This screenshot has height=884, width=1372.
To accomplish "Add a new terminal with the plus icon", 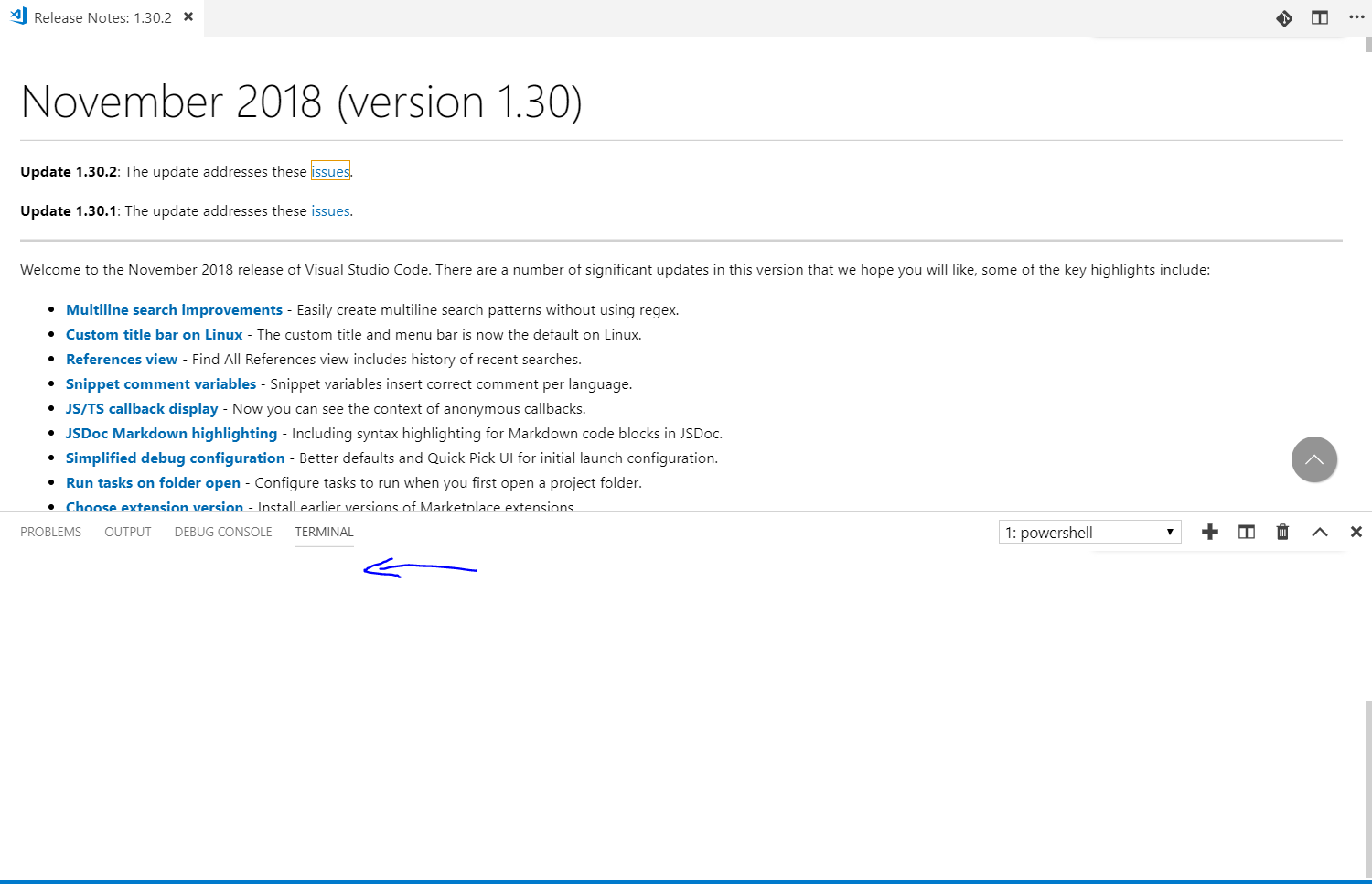I will pyautogui.click(x=1209, y=531).
